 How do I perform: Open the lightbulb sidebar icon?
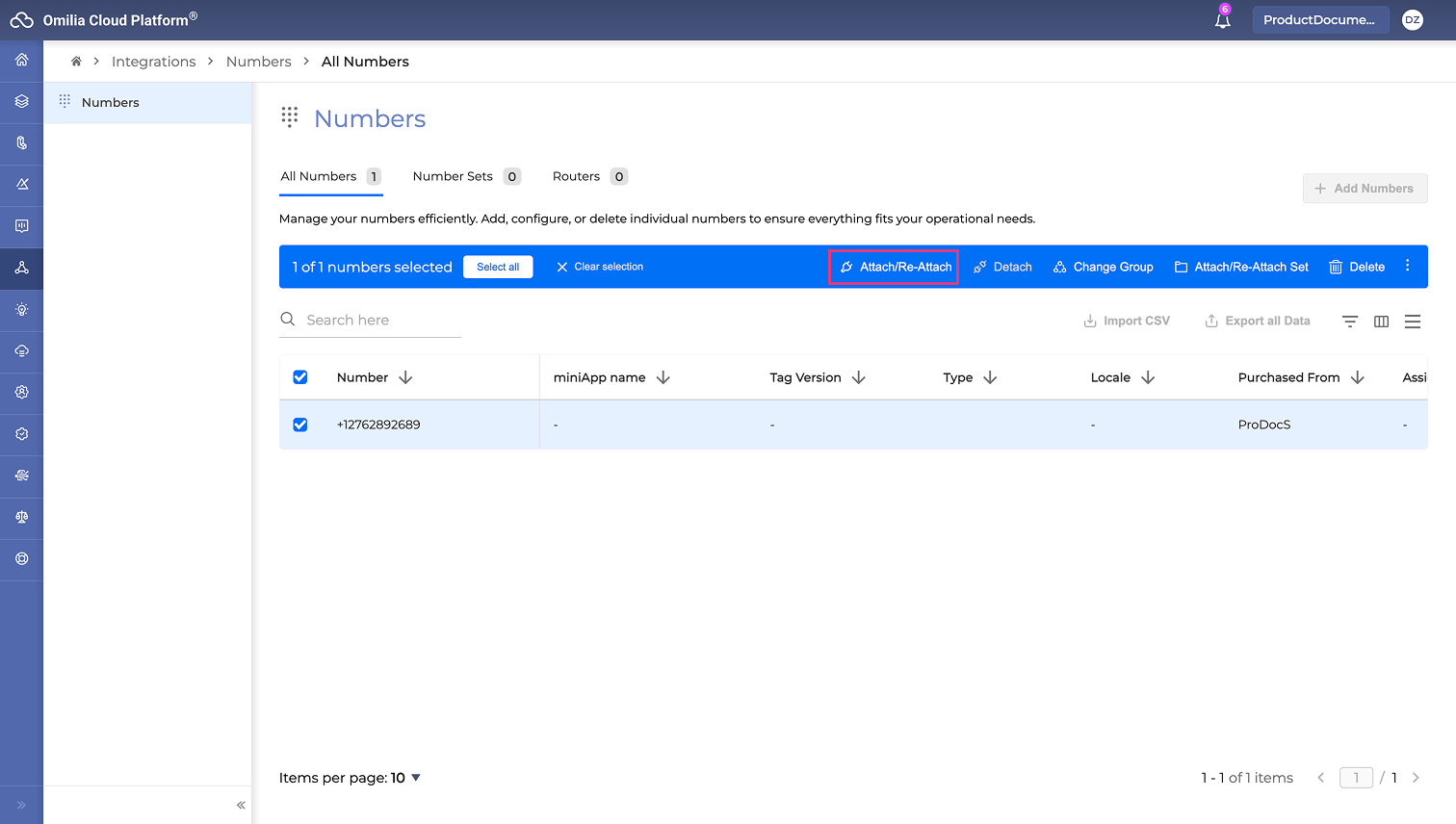coord(21,309)
